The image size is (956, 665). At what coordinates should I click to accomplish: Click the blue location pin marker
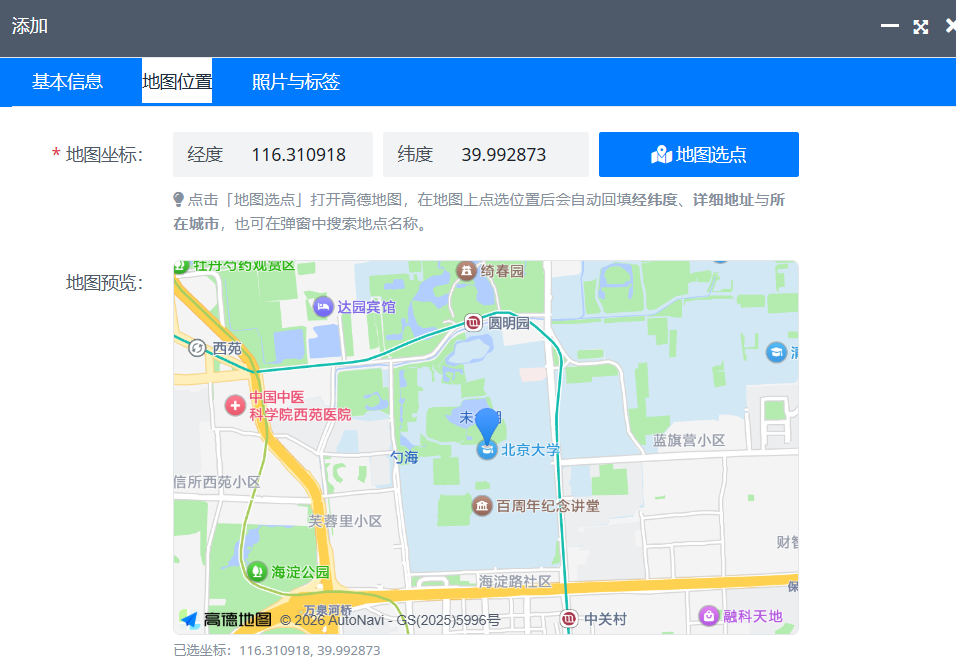point(487,425)
